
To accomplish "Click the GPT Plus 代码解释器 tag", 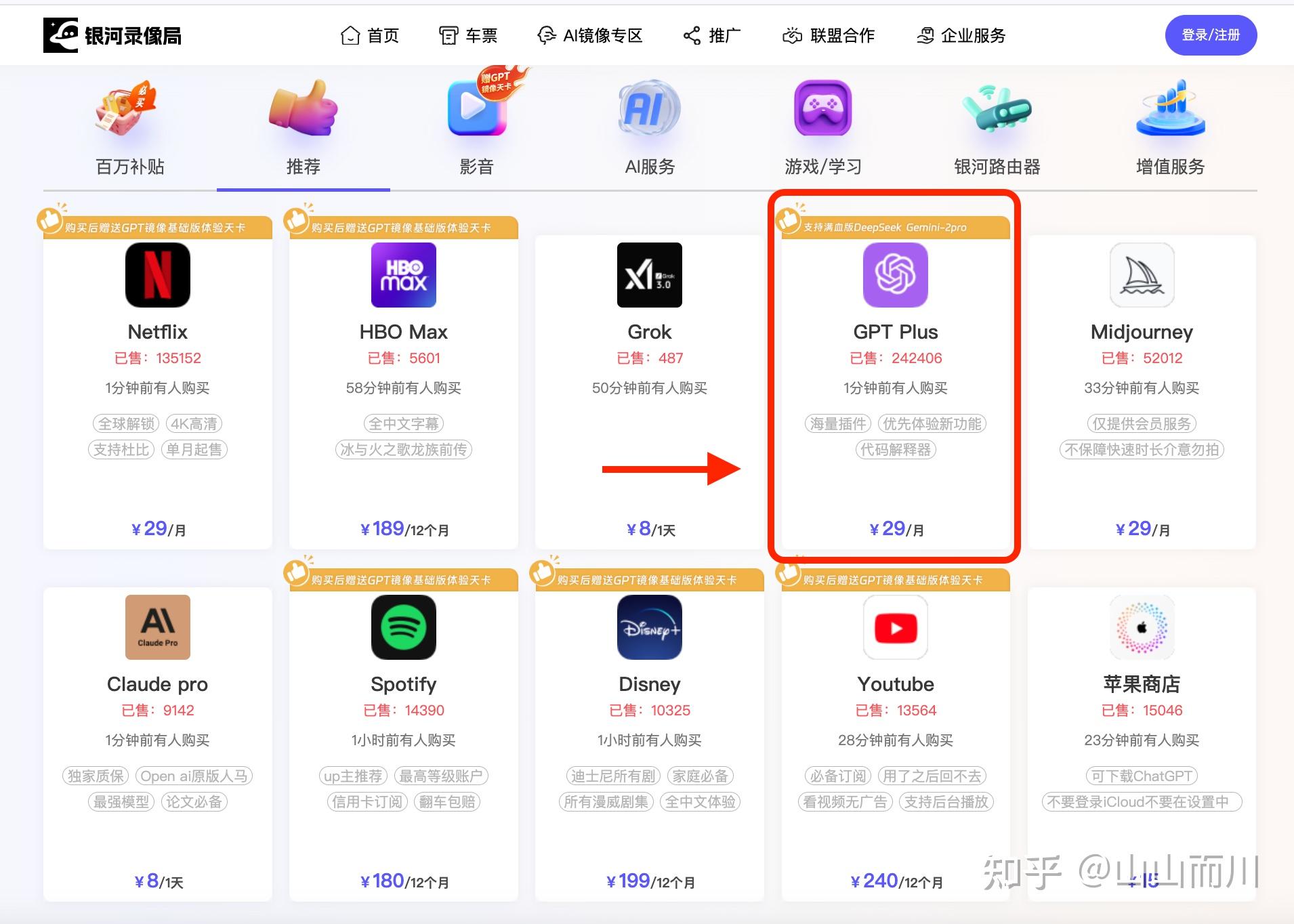I will pyautogui.click(x=896, y=450).
